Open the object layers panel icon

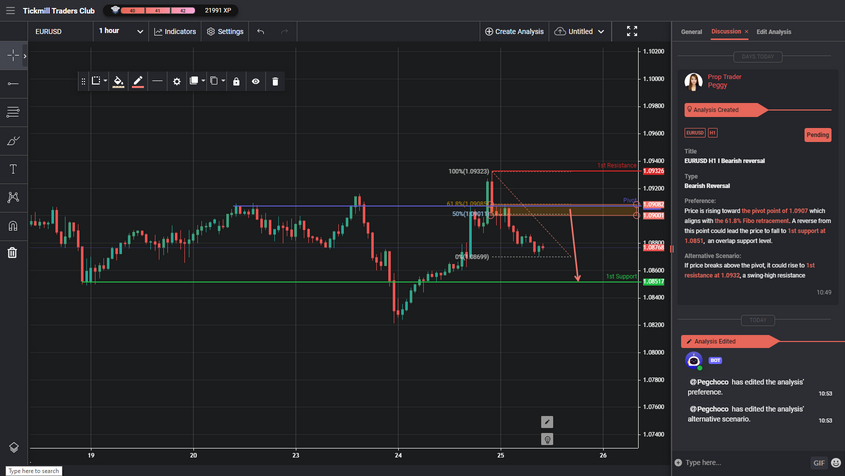(x=13, y=447)
